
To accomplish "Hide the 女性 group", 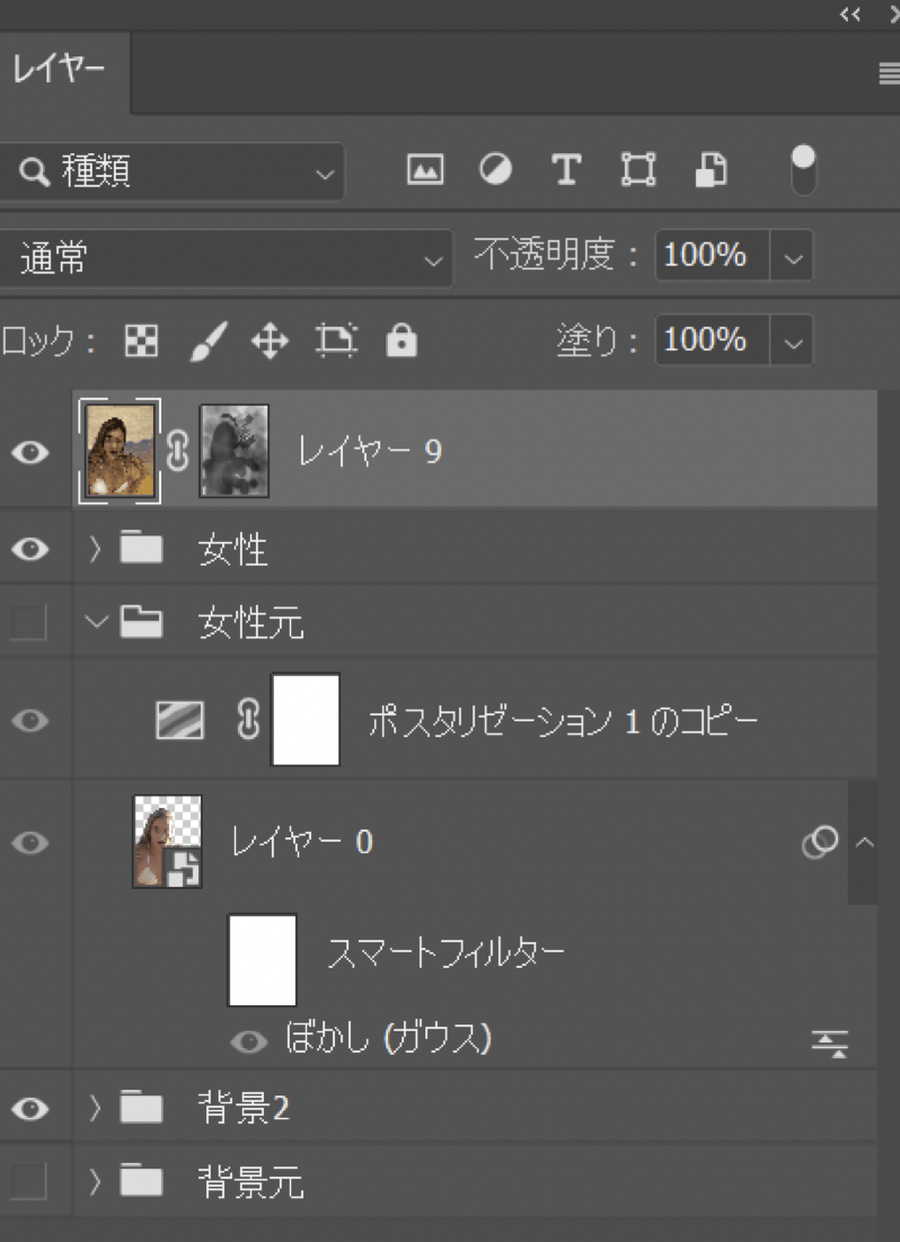I will coord(30,548).
